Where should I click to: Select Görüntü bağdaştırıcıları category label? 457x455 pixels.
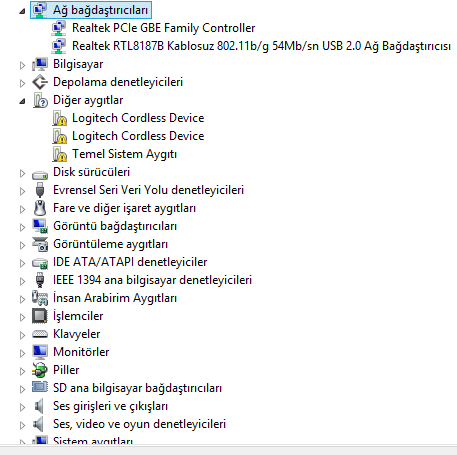pos(115,226)
